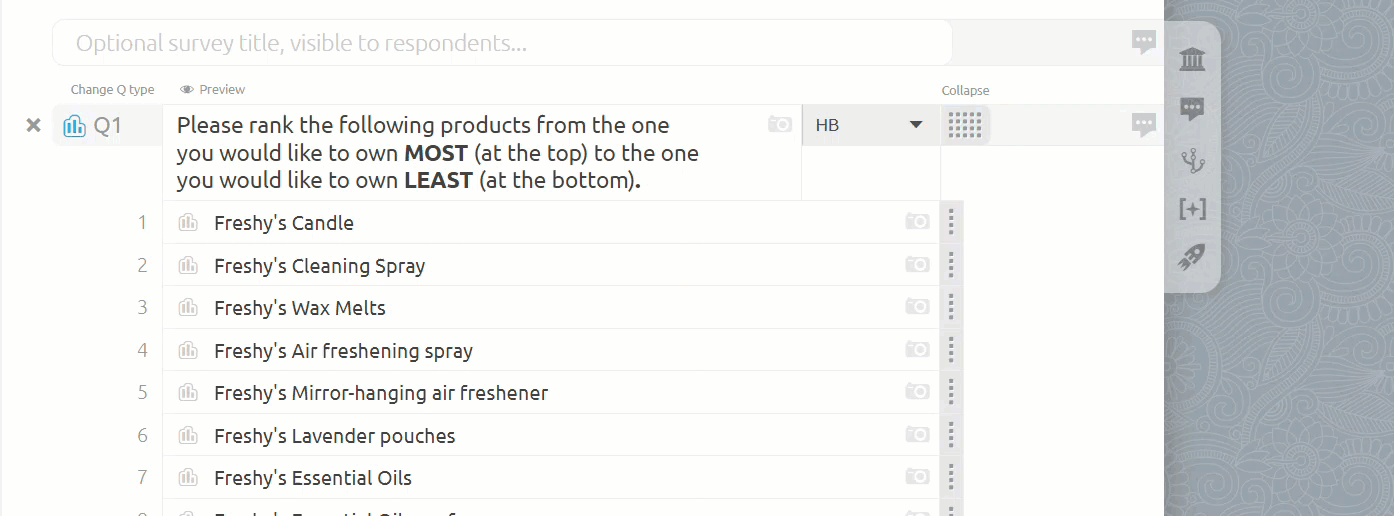Click the optional survey title field
1394x516 pixels.
502,43
